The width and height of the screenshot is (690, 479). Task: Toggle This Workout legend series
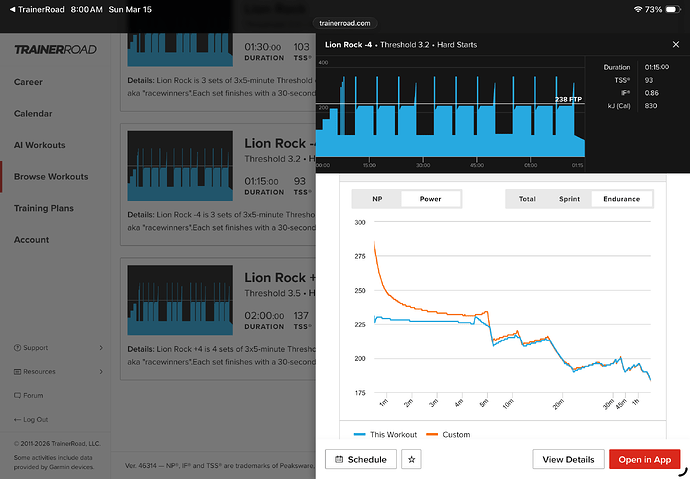385,435
